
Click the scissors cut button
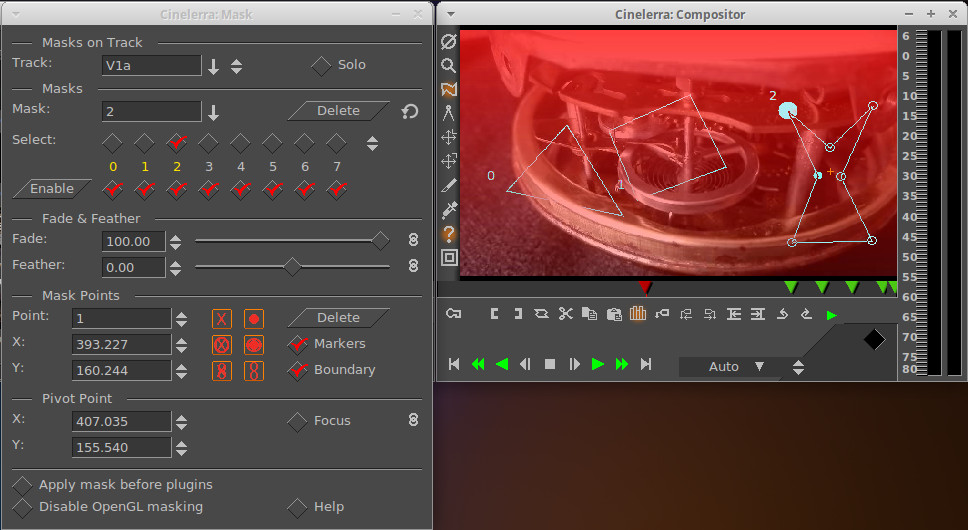[565, 314]
